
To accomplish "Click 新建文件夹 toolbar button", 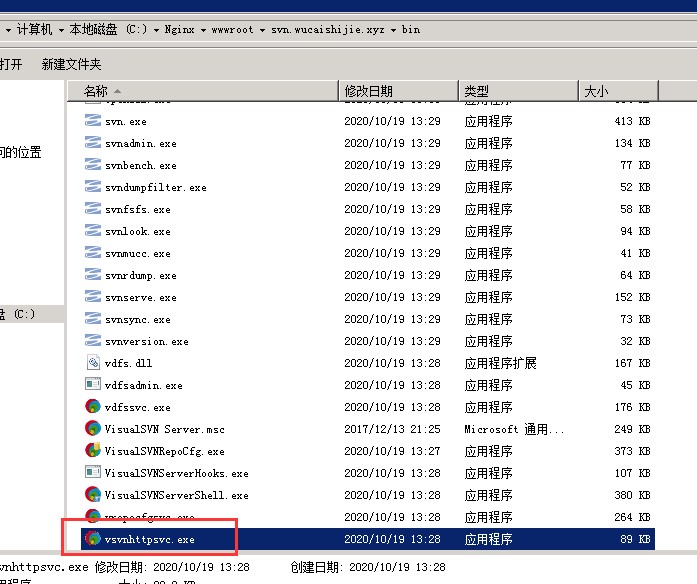I will pos(71,64).
